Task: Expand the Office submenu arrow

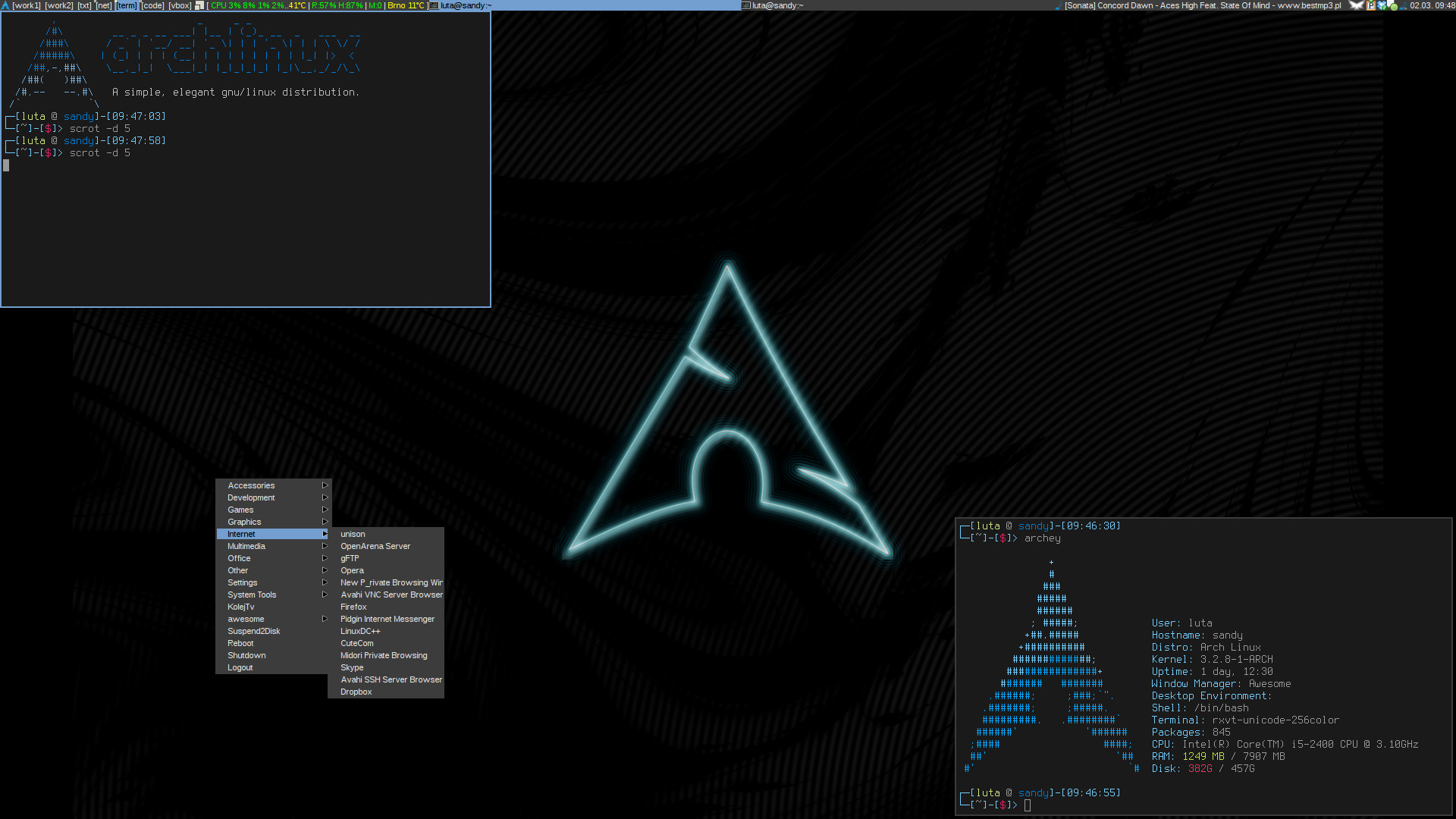Action: pyautogui.click(x=325, y=558)
